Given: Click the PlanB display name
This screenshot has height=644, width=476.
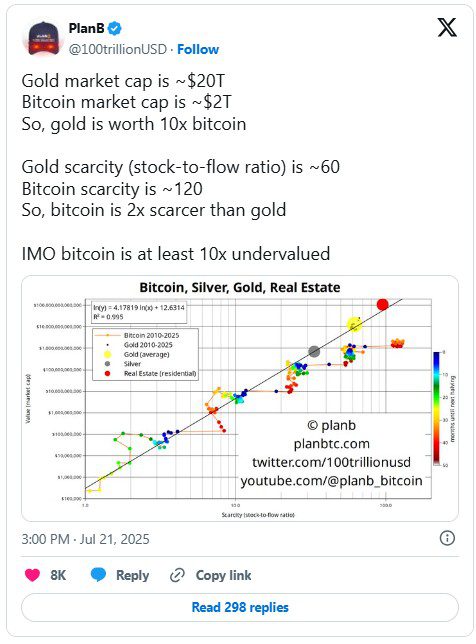Looking at the screenshot, I should click(87, 28).
